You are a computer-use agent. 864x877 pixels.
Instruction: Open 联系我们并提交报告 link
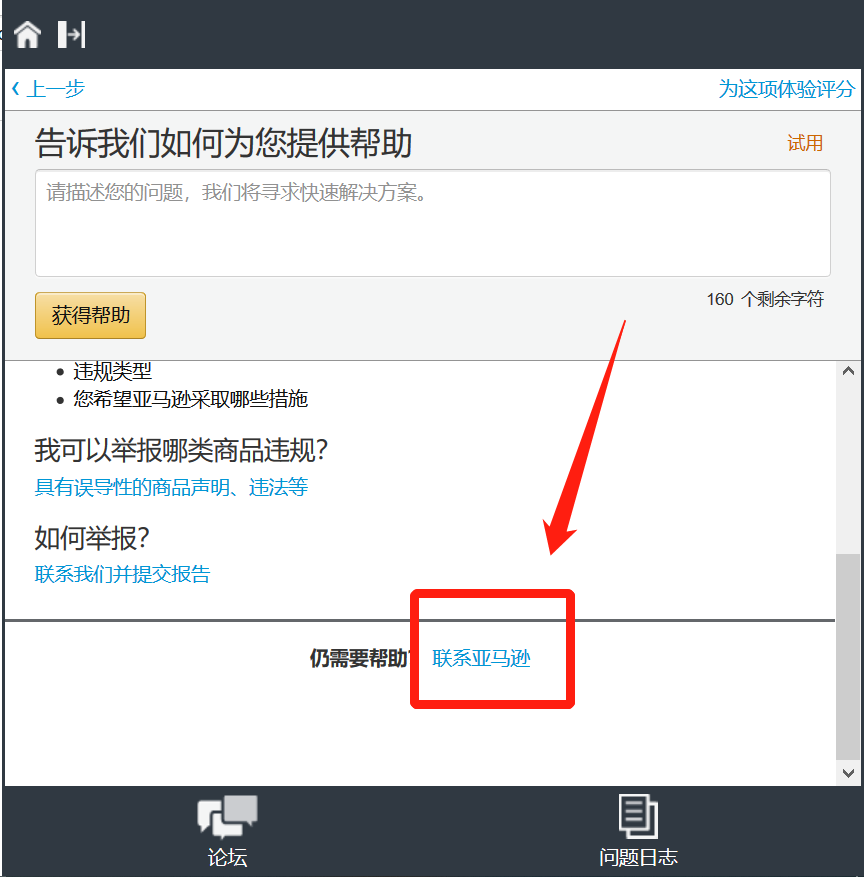click(122, 574)
